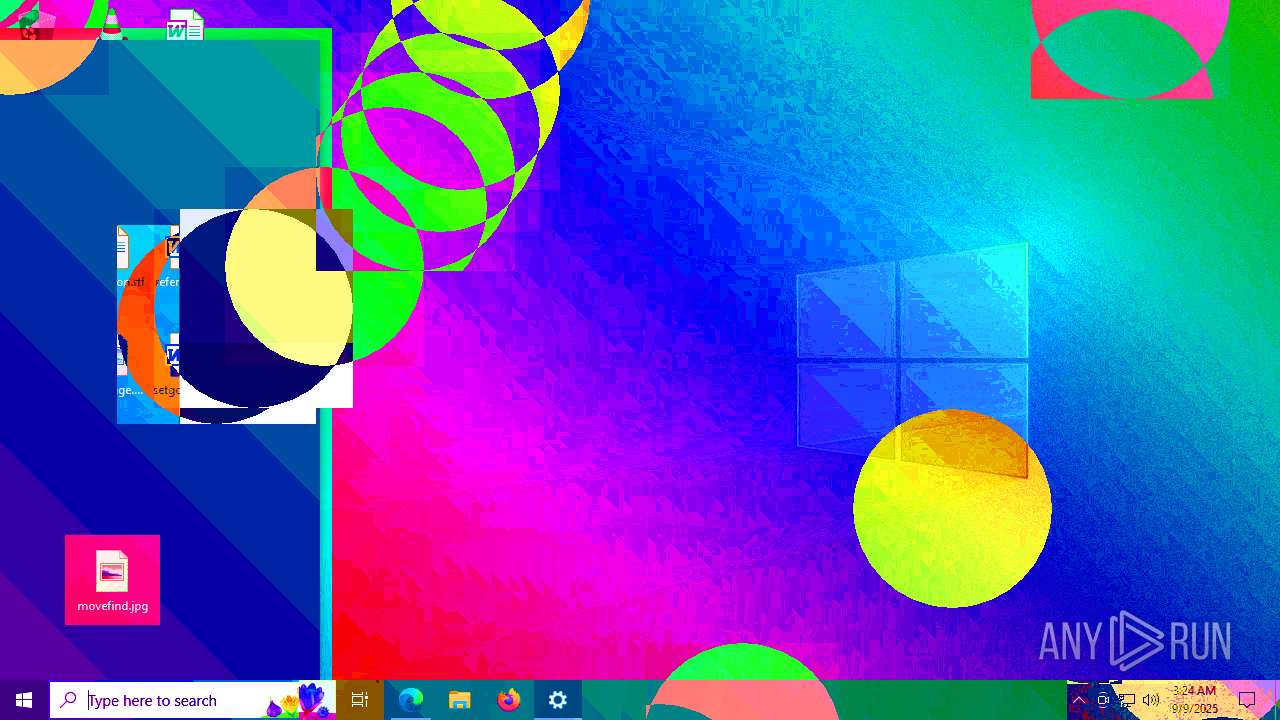Open the volume speaker tray icon
This screenshot has height=720, width=1280.
(1151, 700)
